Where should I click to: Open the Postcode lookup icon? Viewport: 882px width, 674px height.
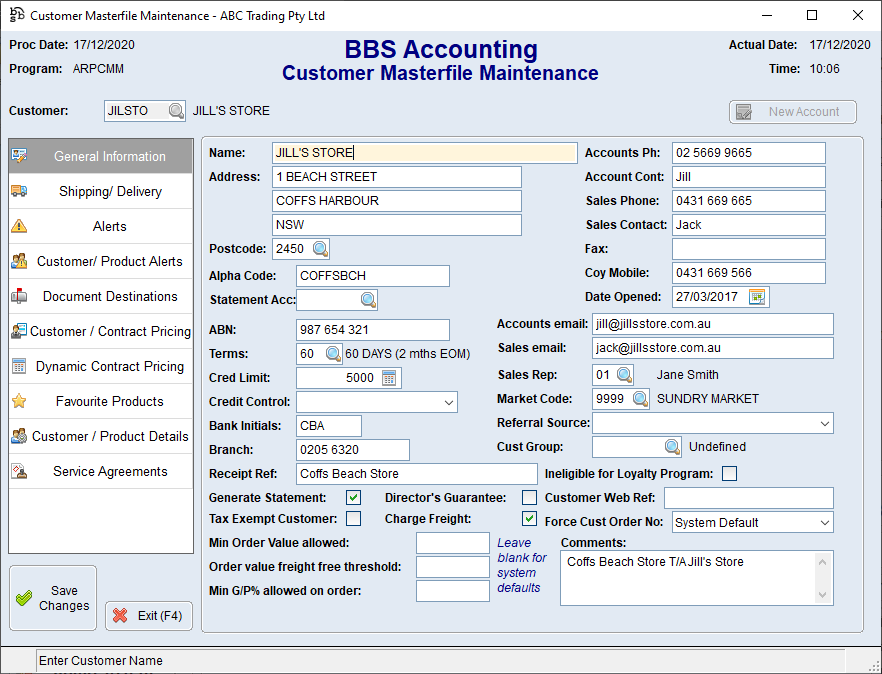point(321,248)
